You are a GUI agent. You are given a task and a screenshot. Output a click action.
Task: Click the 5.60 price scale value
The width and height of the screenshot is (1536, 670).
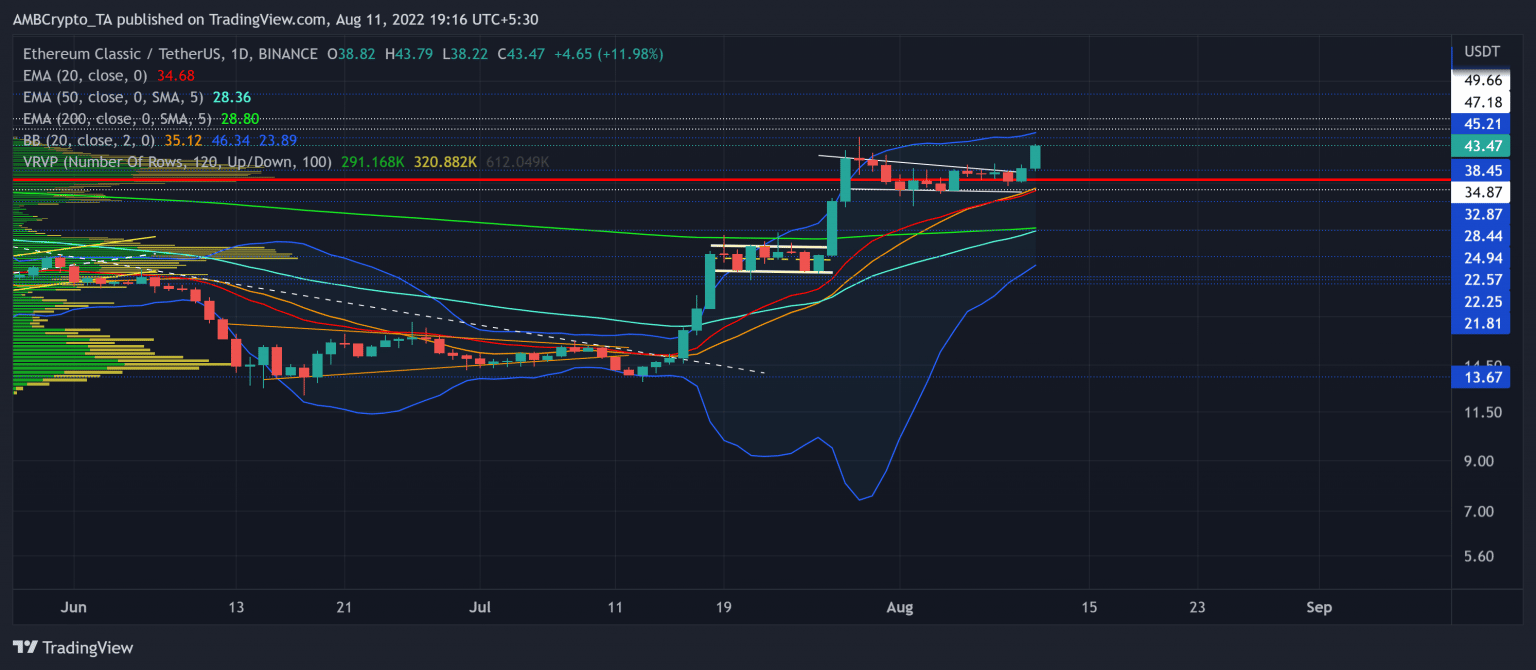coord(1481,556)
